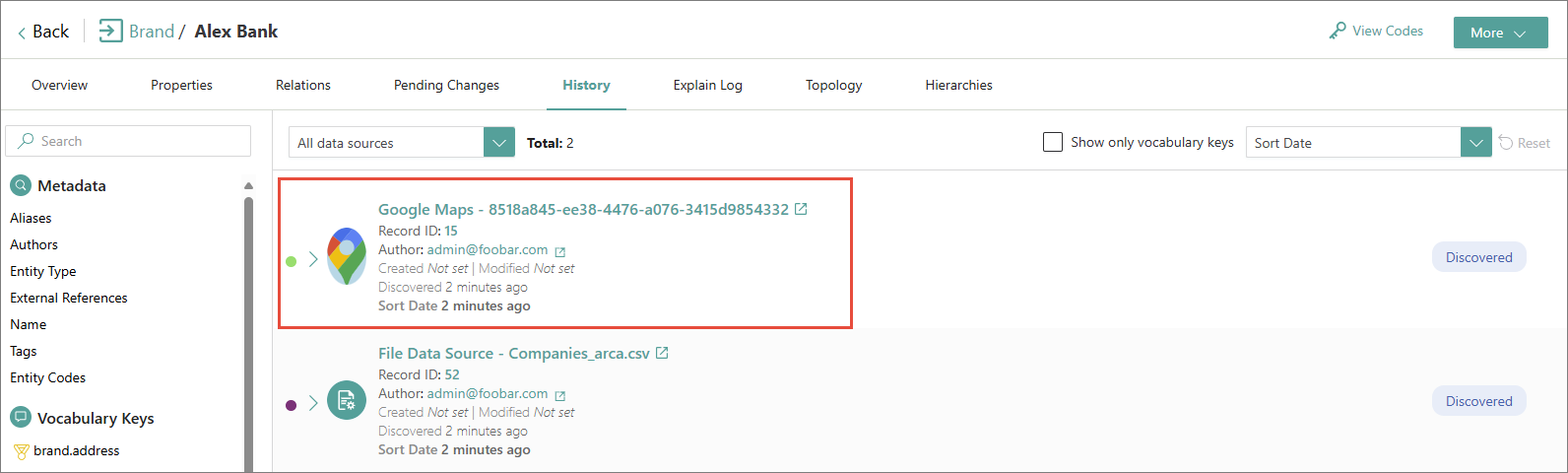Image resolution: width=1568 pixels, height=473 pixels.
Task: Open the More button menu
Action: (1500, 33)
